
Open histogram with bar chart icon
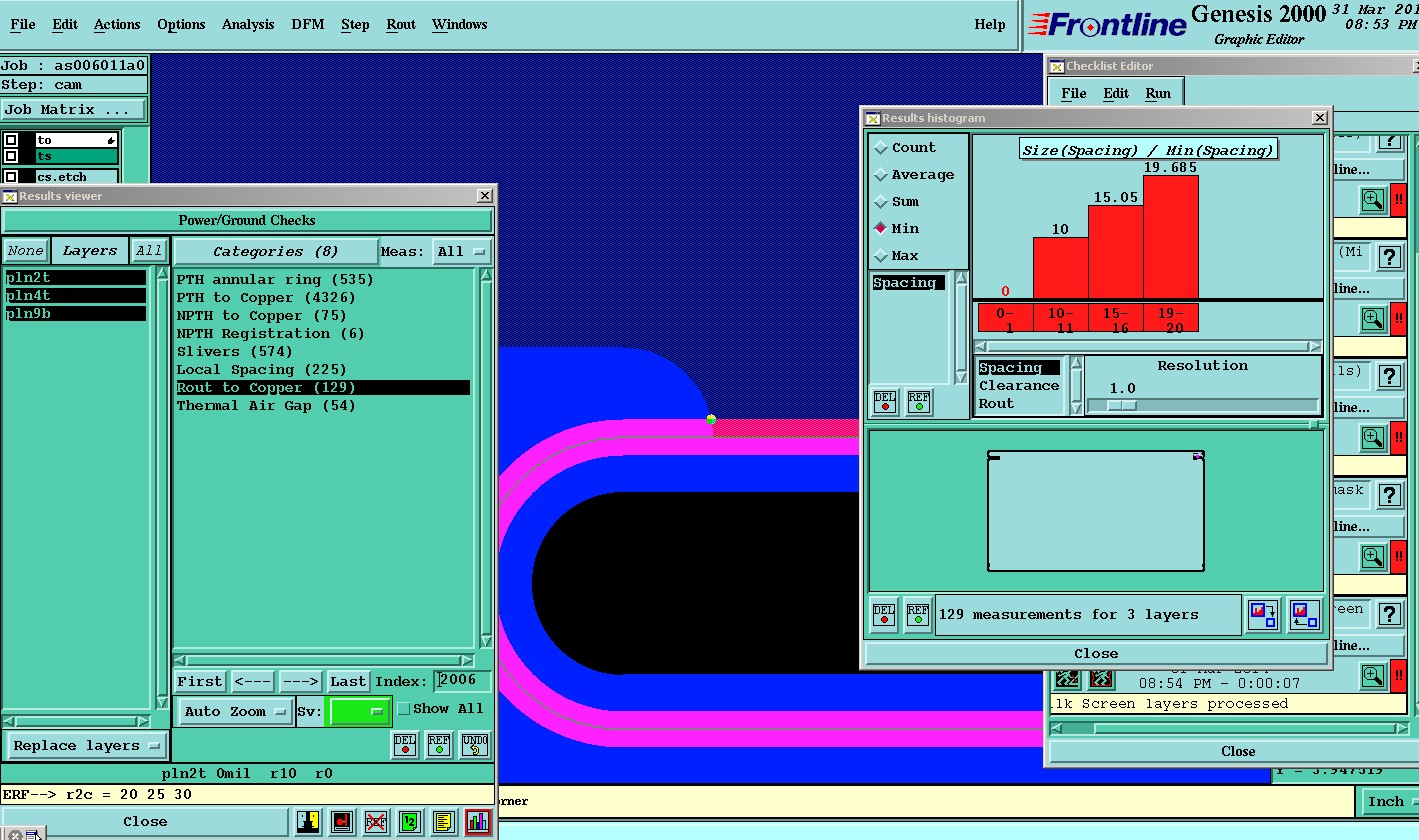tap(478, 822)
